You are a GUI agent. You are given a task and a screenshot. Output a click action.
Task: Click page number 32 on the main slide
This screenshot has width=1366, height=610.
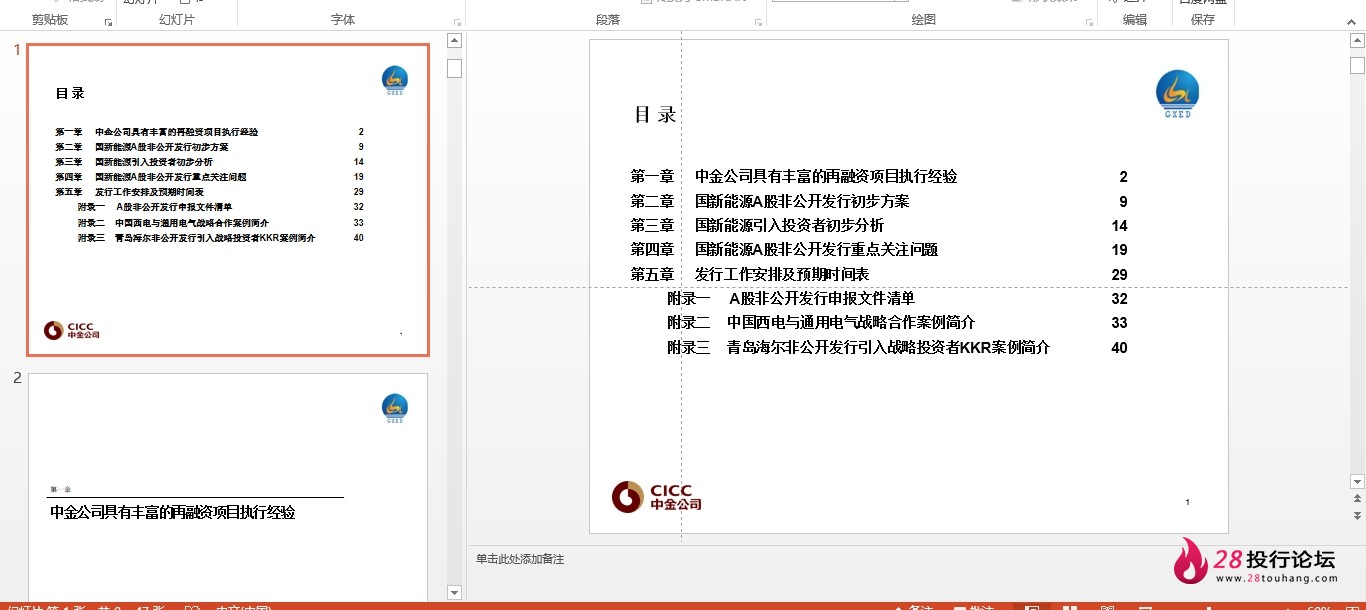coord(1119,299)
